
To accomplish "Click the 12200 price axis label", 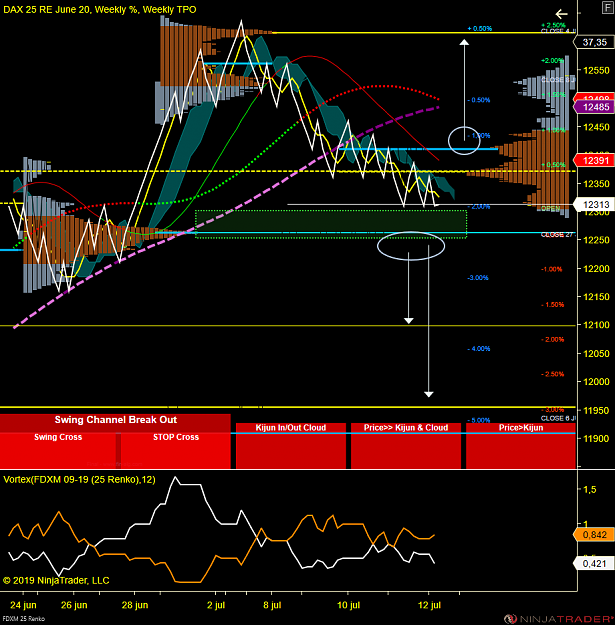I will 596,269.
